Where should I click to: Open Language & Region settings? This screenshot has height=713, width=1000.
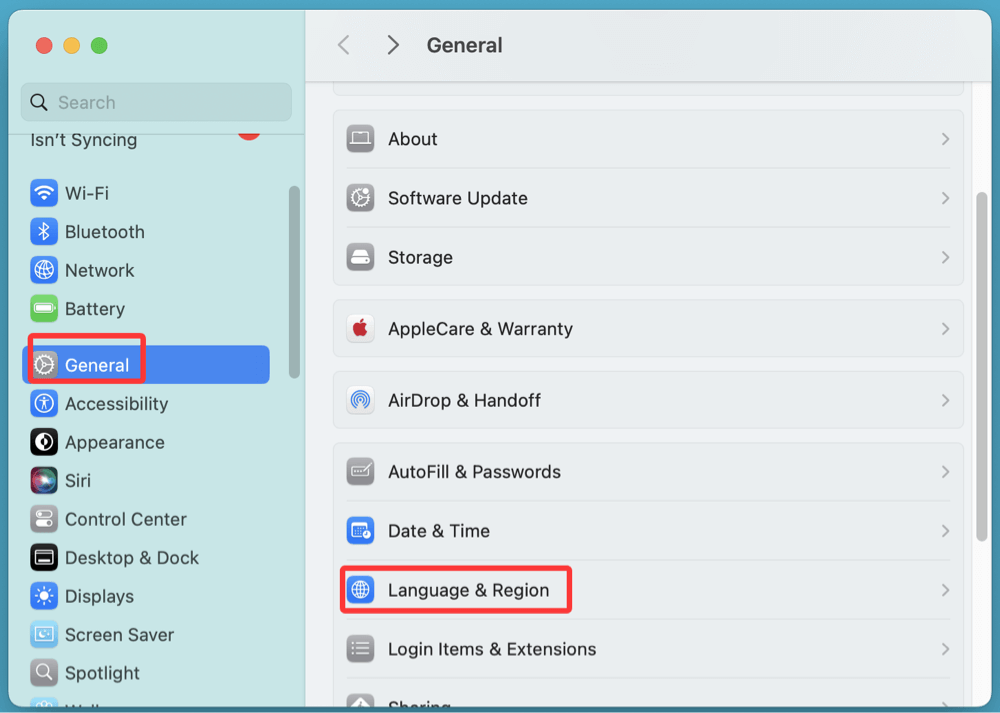[x=468, y=590]
